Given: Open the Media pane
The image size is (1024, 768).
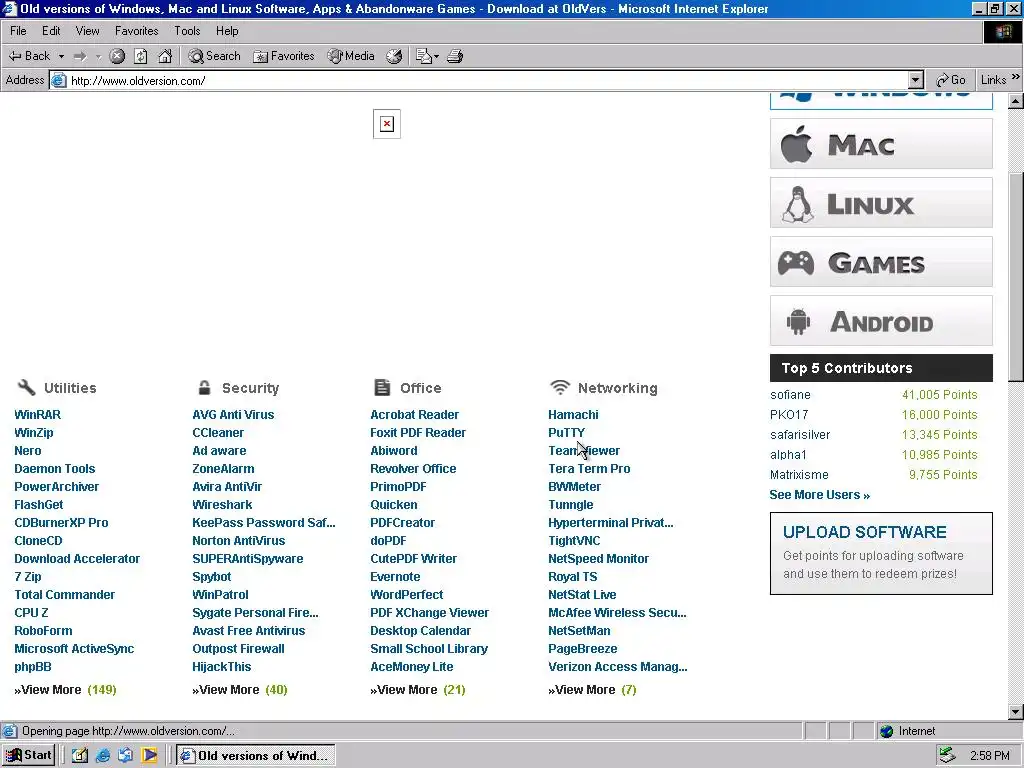Looking at the screenshot, I should [351, 56].
